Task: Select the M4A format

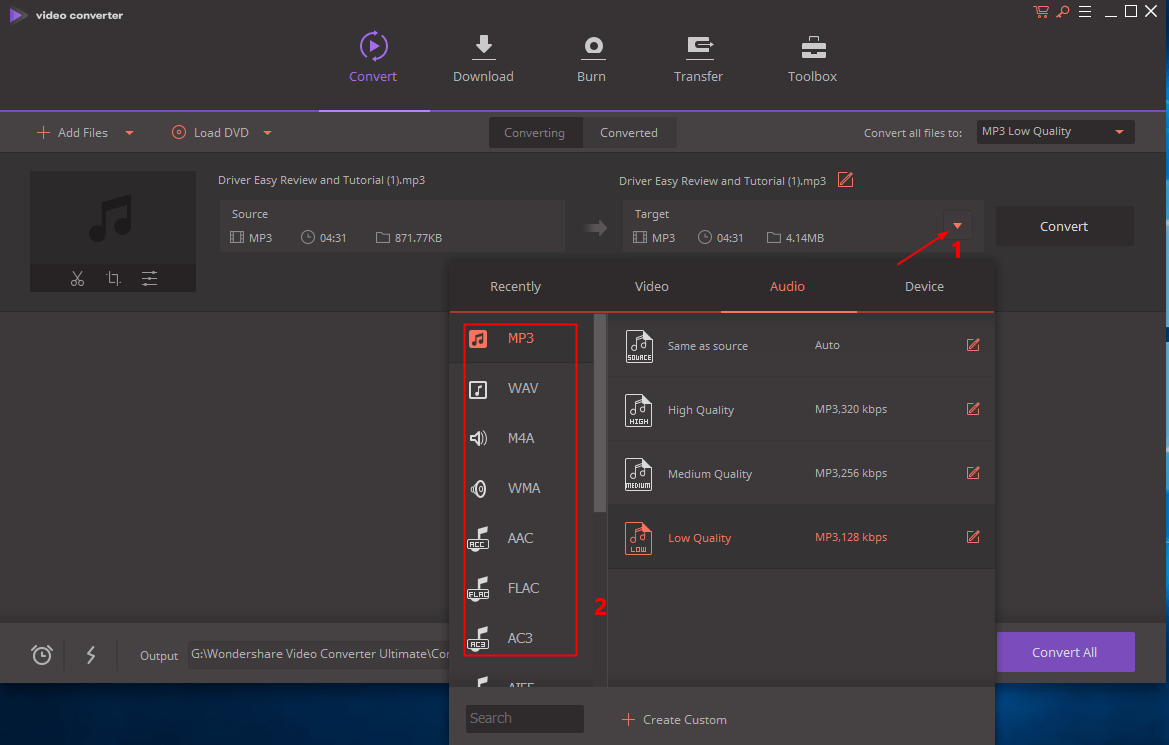Action: click(521, 438)
